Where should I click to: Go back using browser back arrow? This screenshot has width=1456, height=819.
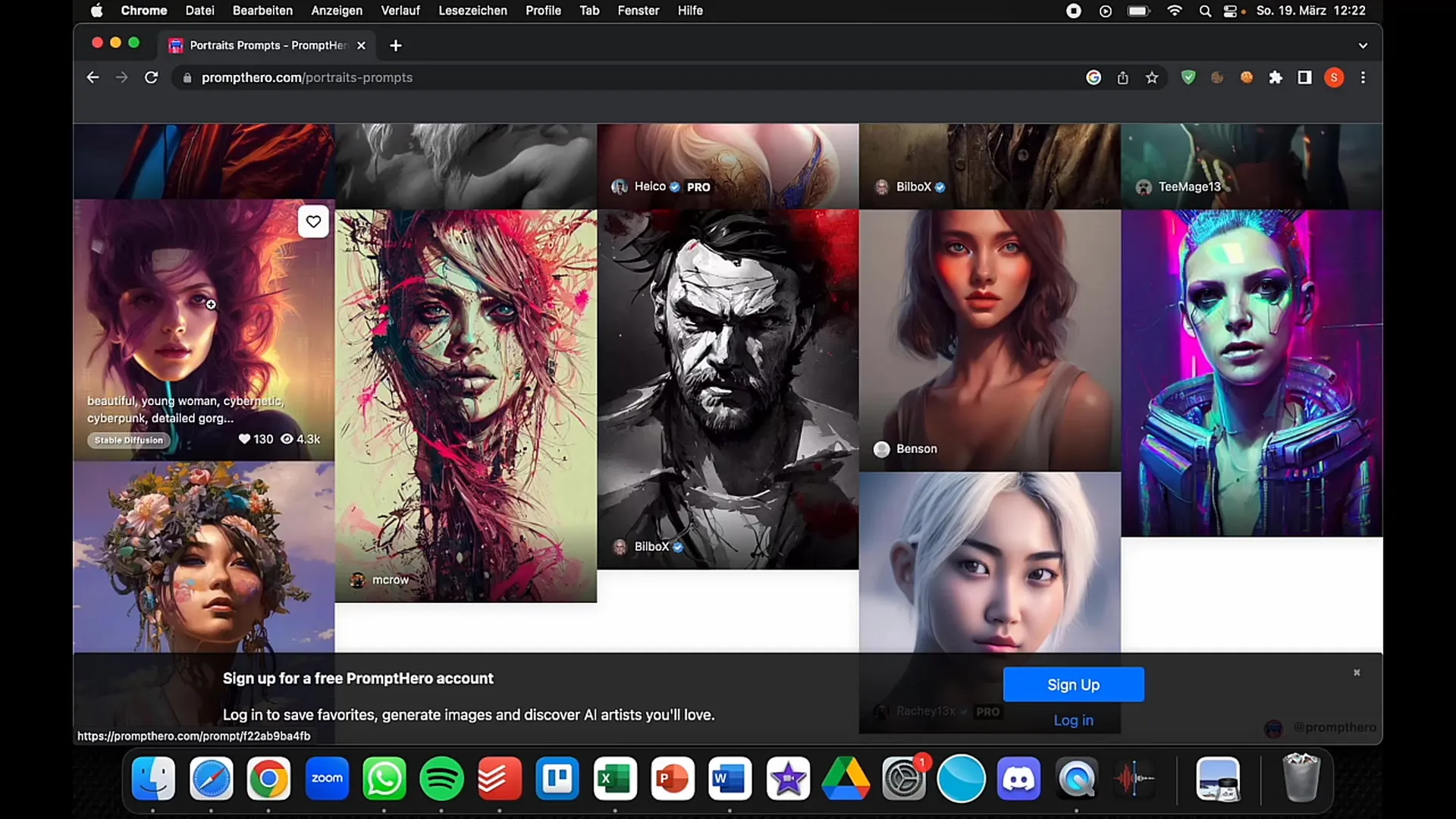coord(93,77)
